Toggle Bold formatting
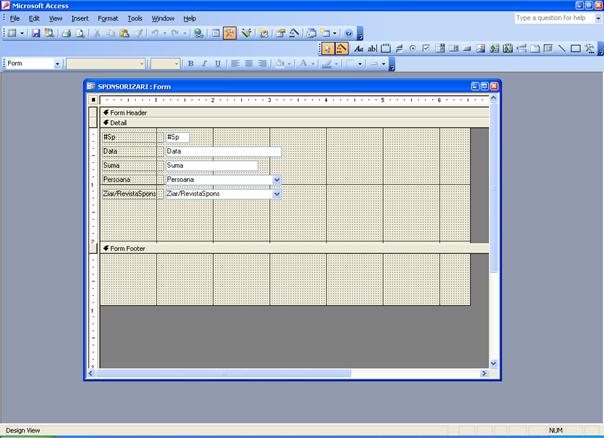 pos(190,63)
